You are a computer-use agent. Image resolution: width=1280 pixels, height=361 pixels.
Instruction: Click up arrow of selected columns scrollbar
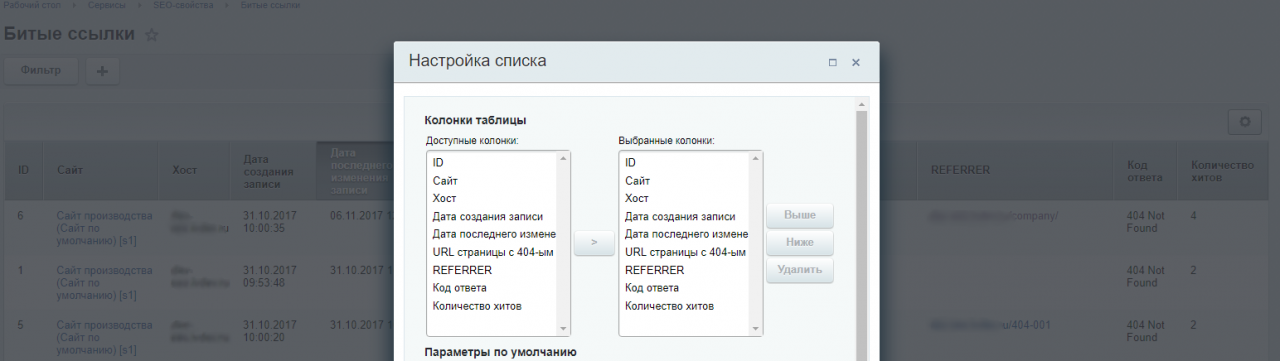tap(756, 159)
